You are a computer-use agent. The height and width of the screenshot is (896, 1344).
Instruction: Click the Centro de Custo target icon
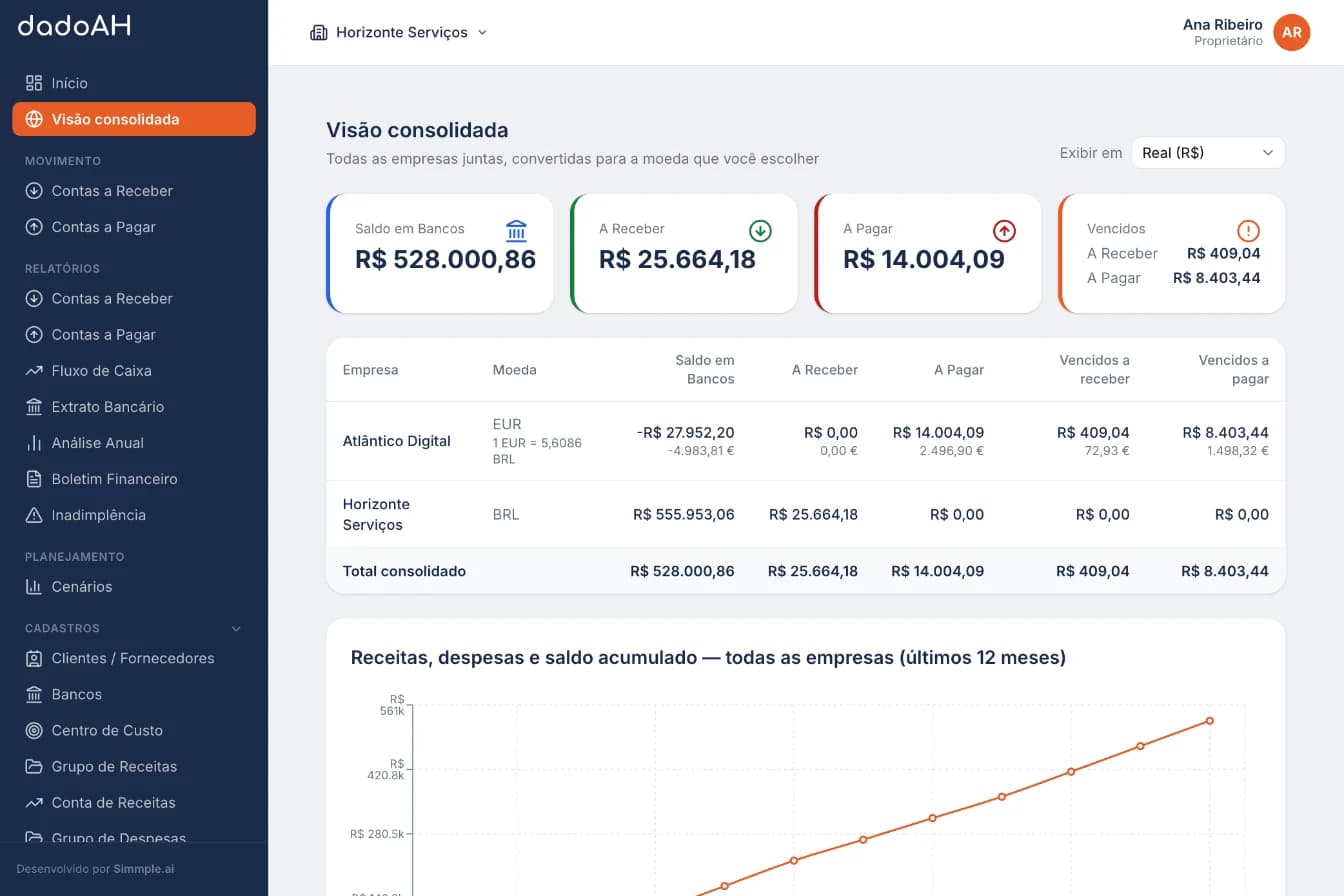34,730
